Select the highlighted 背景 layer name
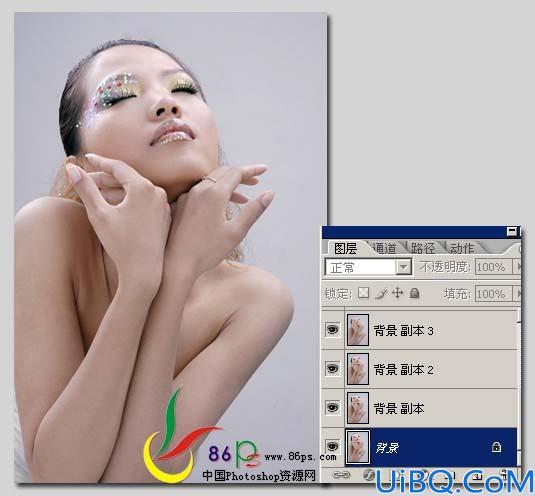 coord(387,447)
